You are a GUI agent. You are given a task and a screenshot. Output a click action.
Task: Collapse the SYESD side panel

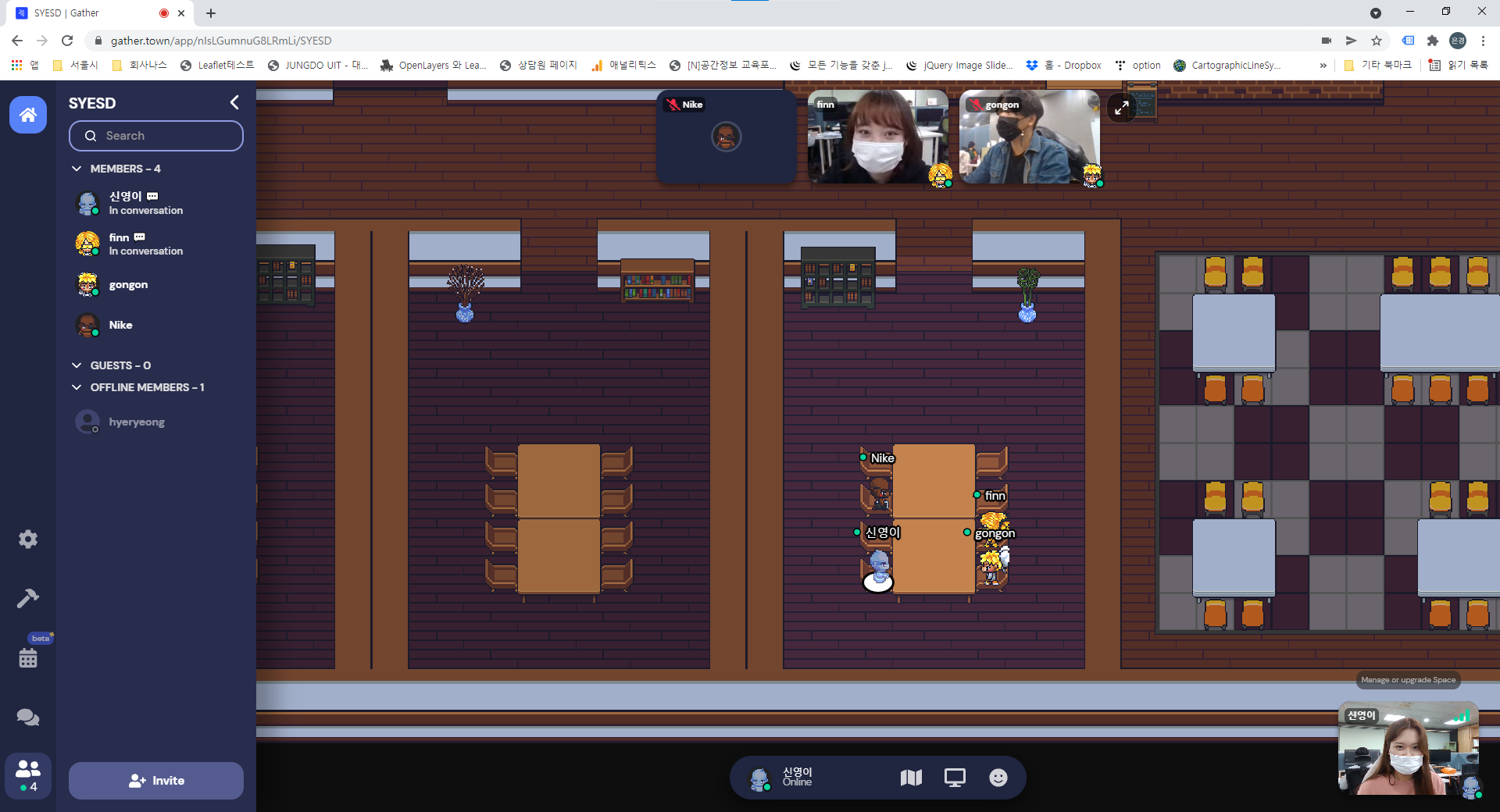[x=234, y=102]
